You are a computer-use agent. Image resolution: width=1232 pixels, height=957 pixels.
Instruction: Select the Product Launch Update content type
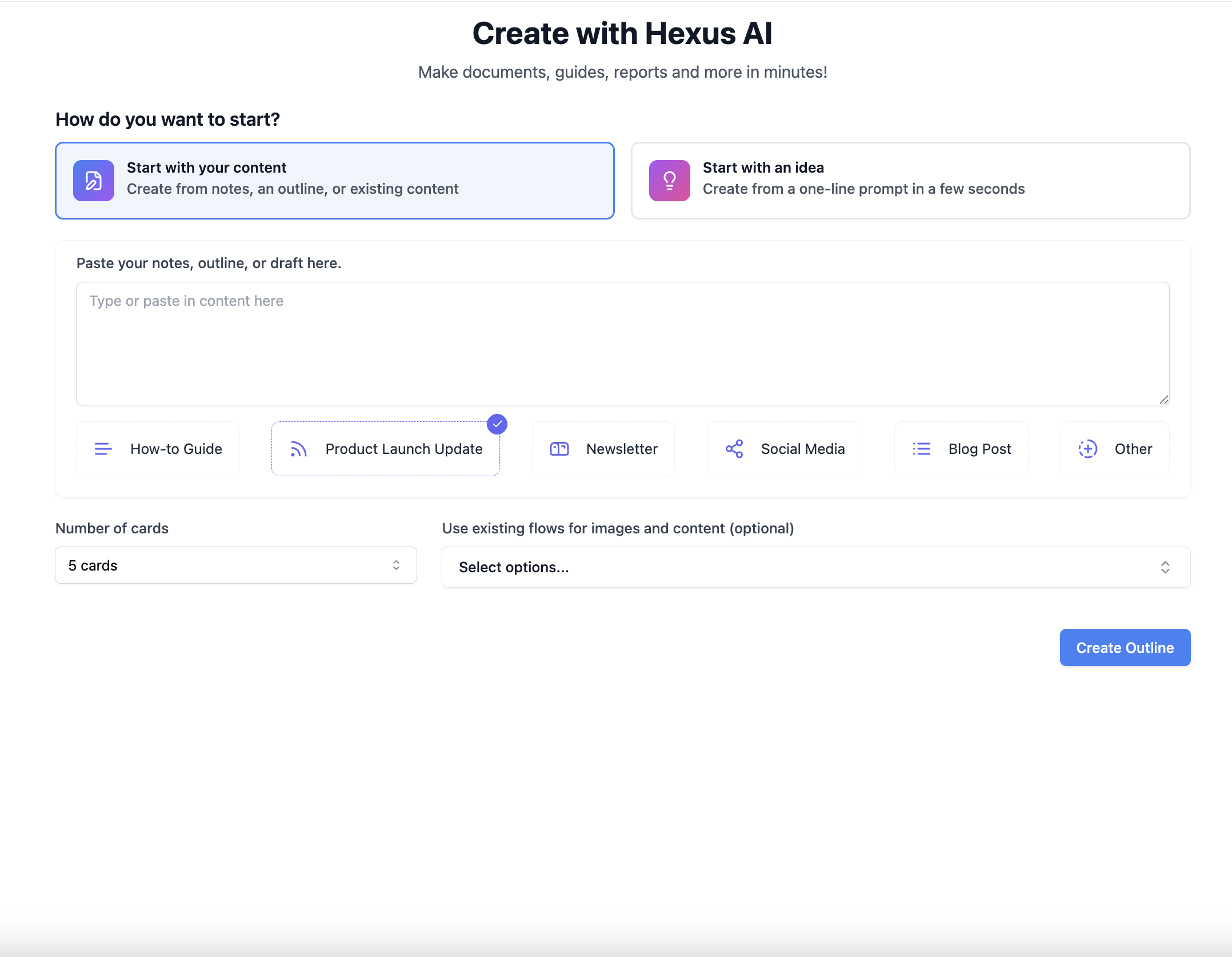[386, 449]
